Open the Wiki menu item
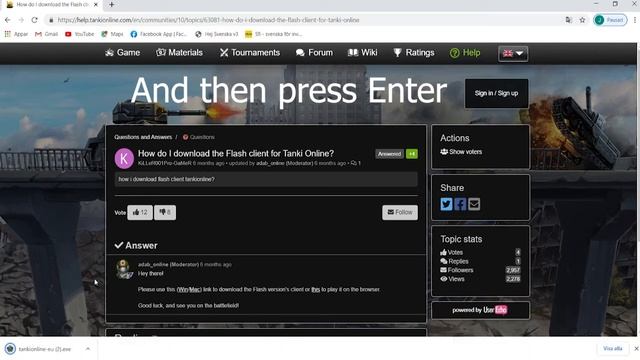The width and height of the screenshot is (640, 360). (x=362, y=53)
